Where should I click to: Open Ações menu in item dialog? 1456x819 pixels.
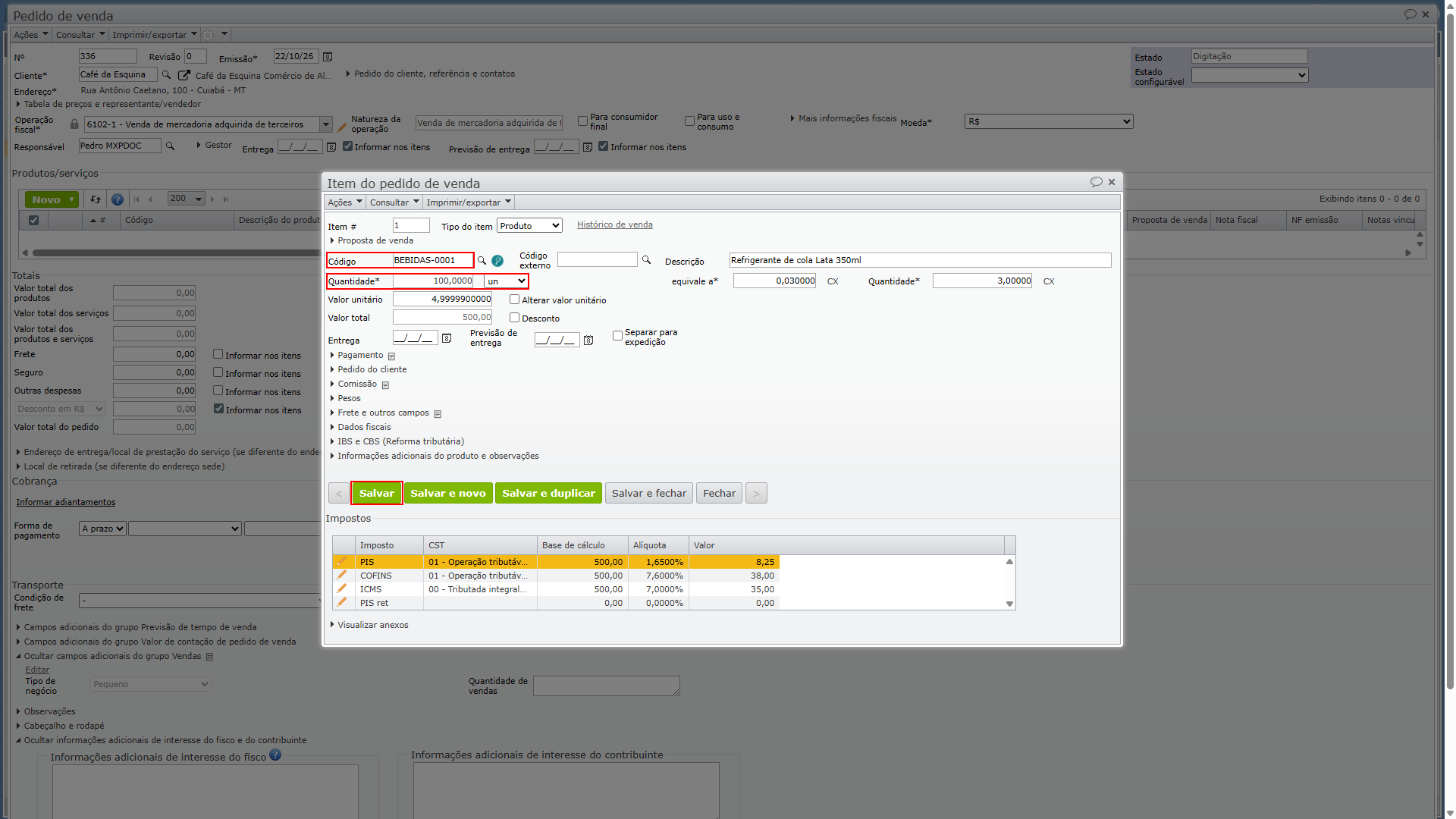point(344,202)
